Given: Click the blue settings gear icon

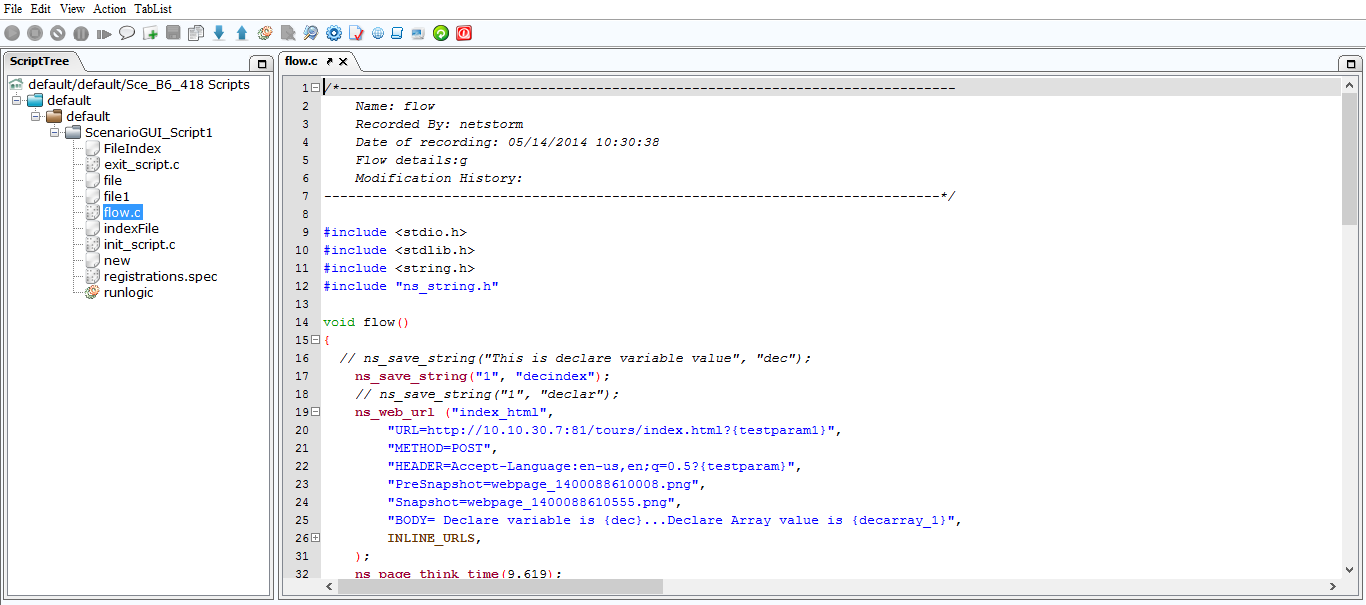Looking at the screenshot, I should [x=334, y=33].
